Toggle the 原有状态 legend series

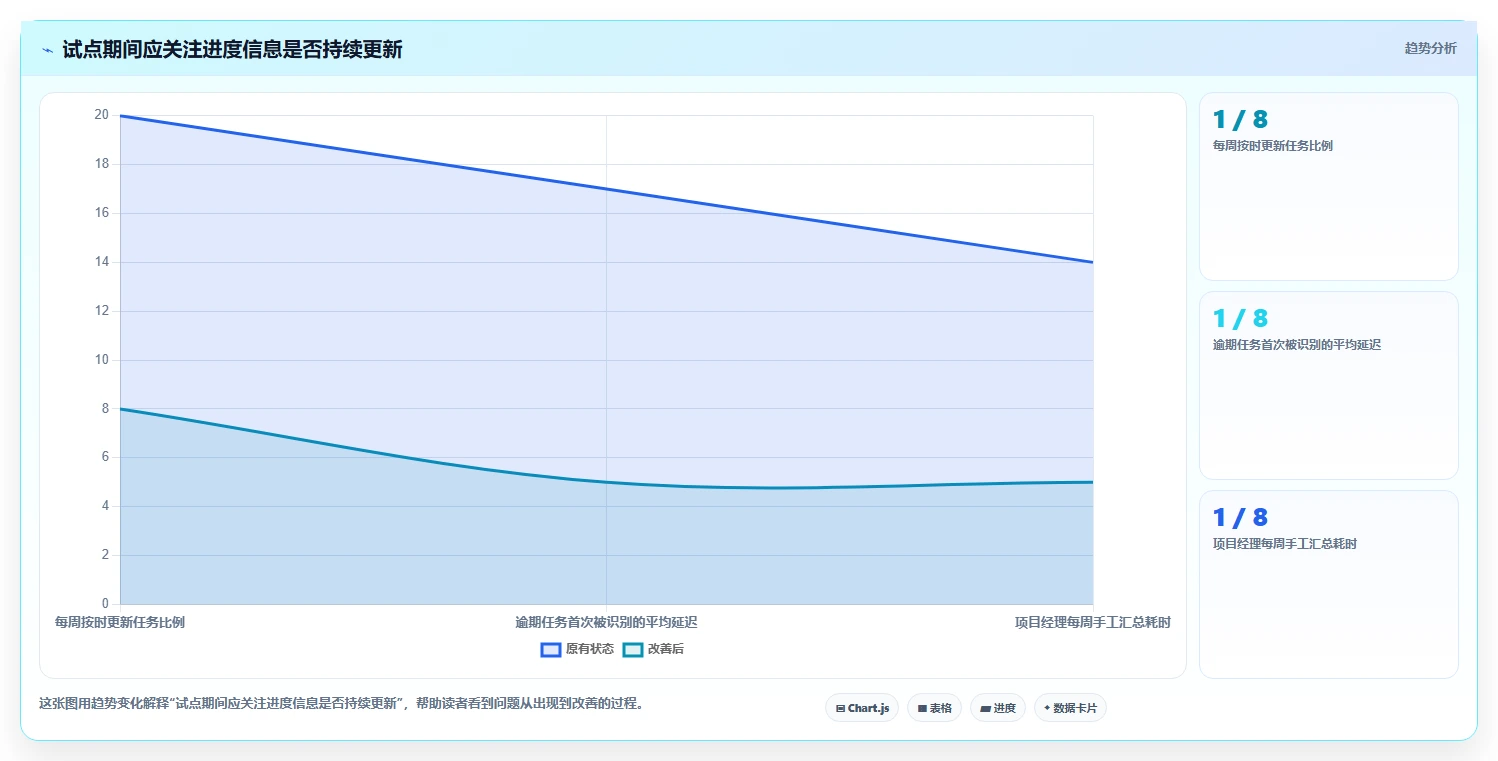coord(577,649)
